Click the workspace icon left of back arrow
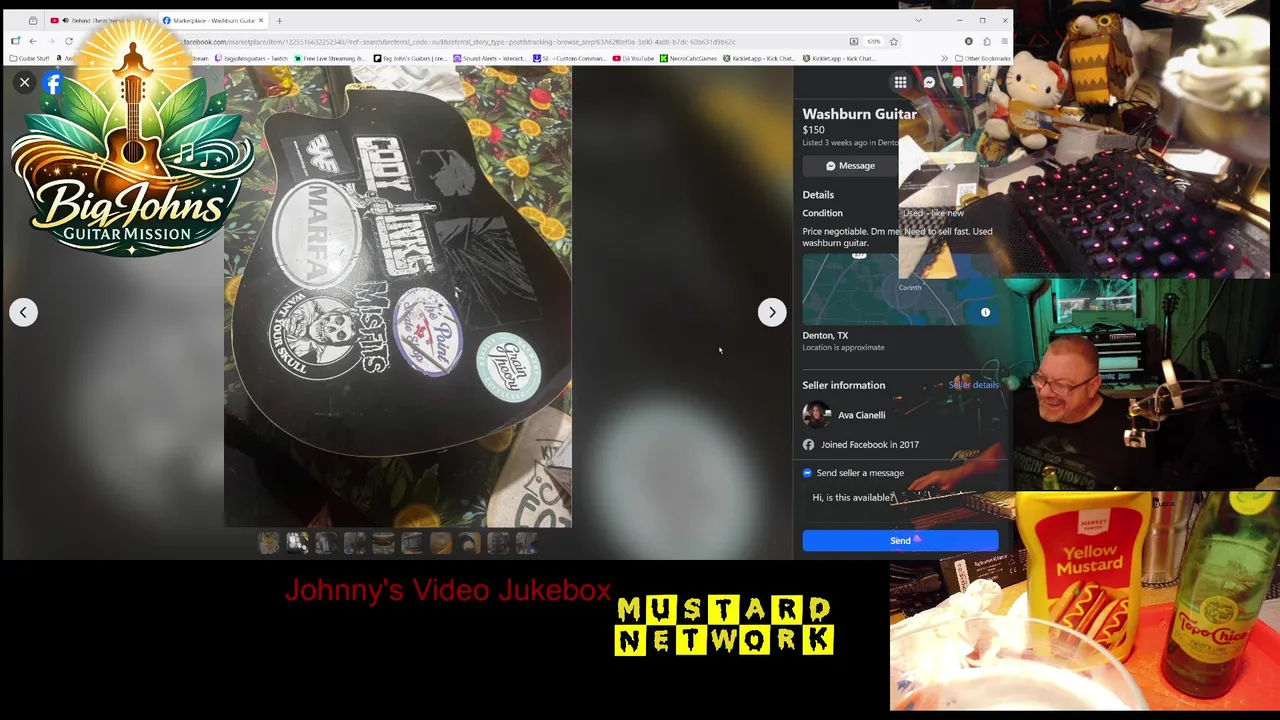1280x720 pixels. tap(15, 41)
